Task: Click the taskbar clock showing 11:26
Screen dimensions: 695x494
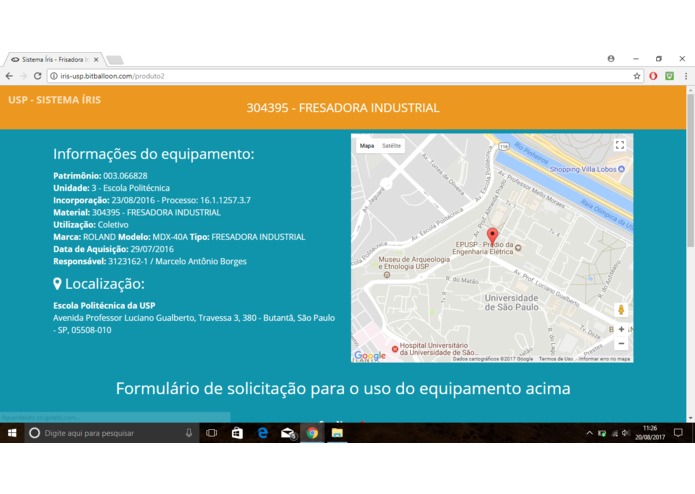Action: coord(650,433)
